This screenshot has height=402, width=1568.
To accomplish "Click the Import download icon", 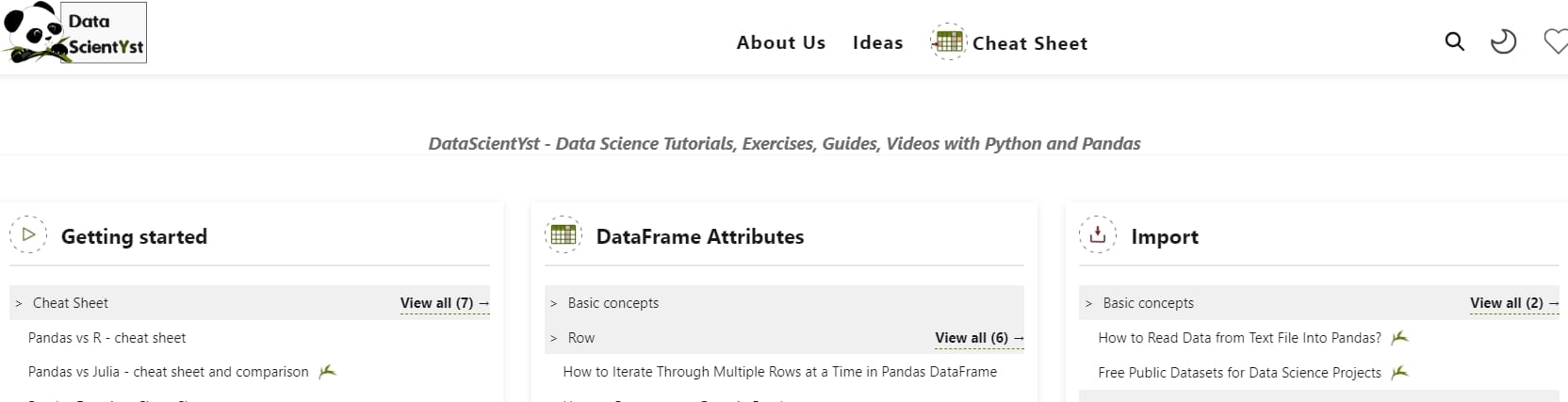I will 1098,234.
